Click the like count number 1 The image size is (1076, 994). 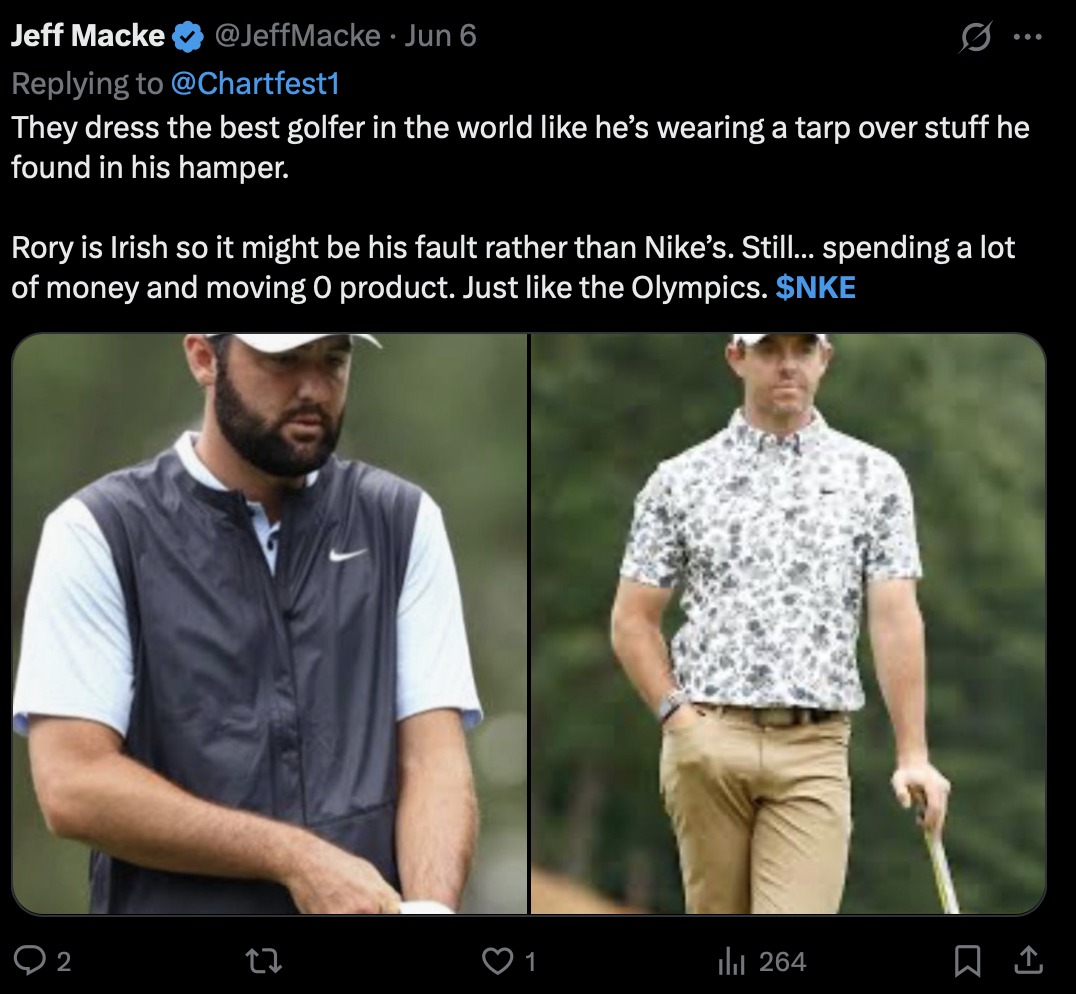pyautogui.click(x=530, y=962)
